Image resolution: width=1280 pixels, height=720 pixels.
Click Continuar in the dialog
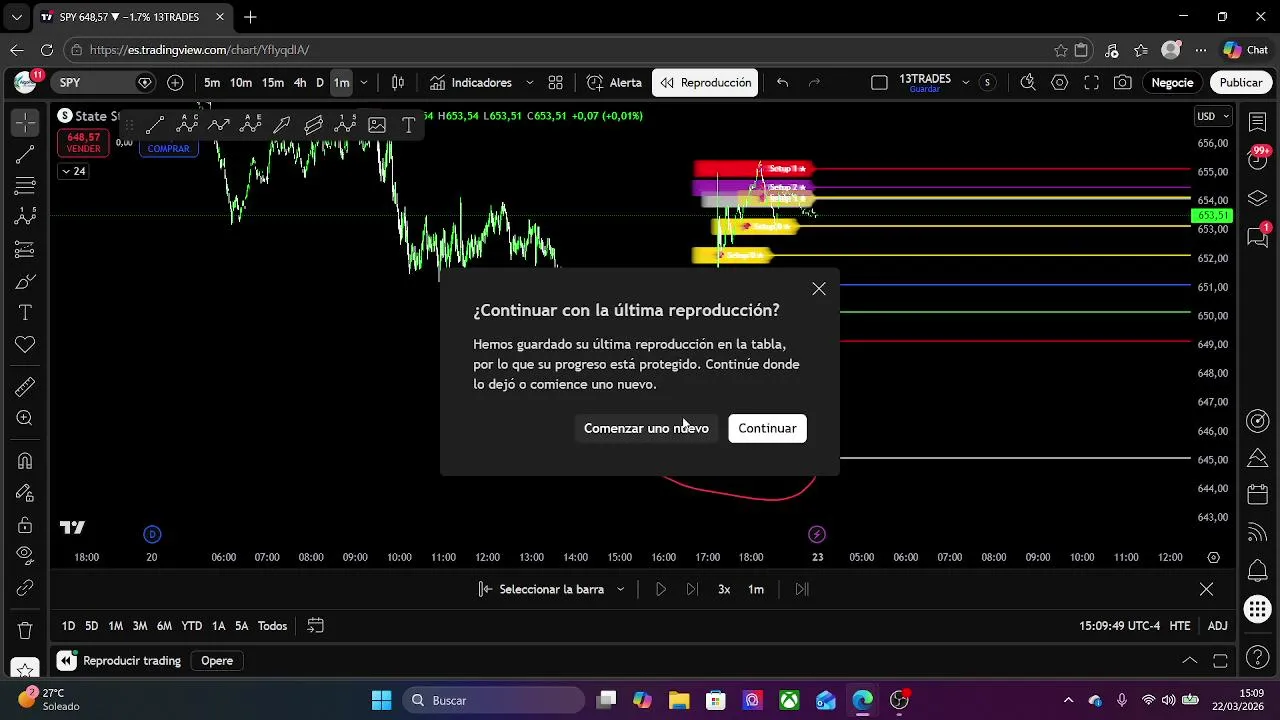(767, 428)
